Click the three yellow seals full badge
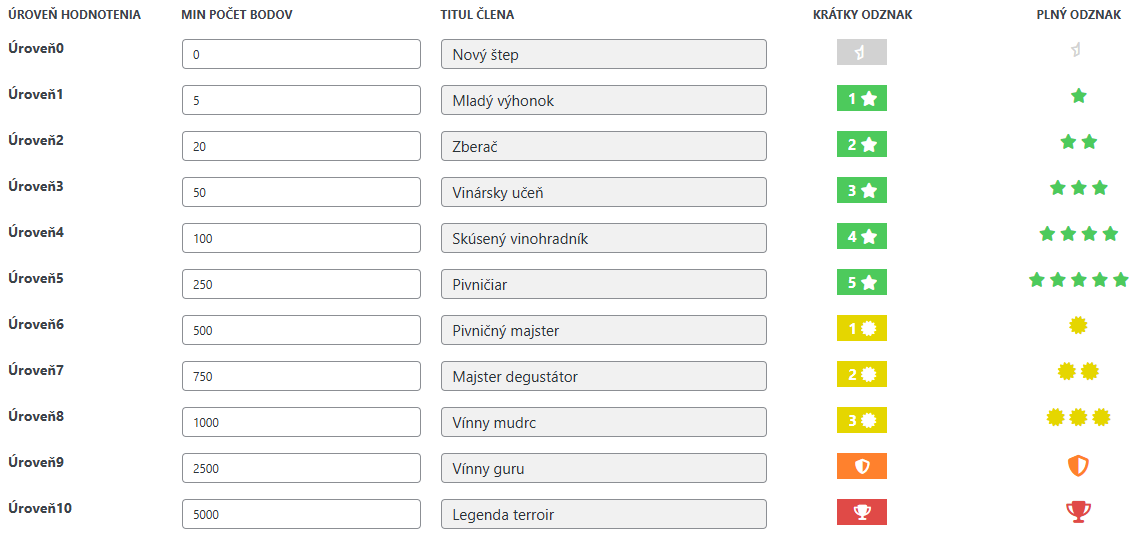Viewport: 1134px width, 533px height. [1078, 417]
